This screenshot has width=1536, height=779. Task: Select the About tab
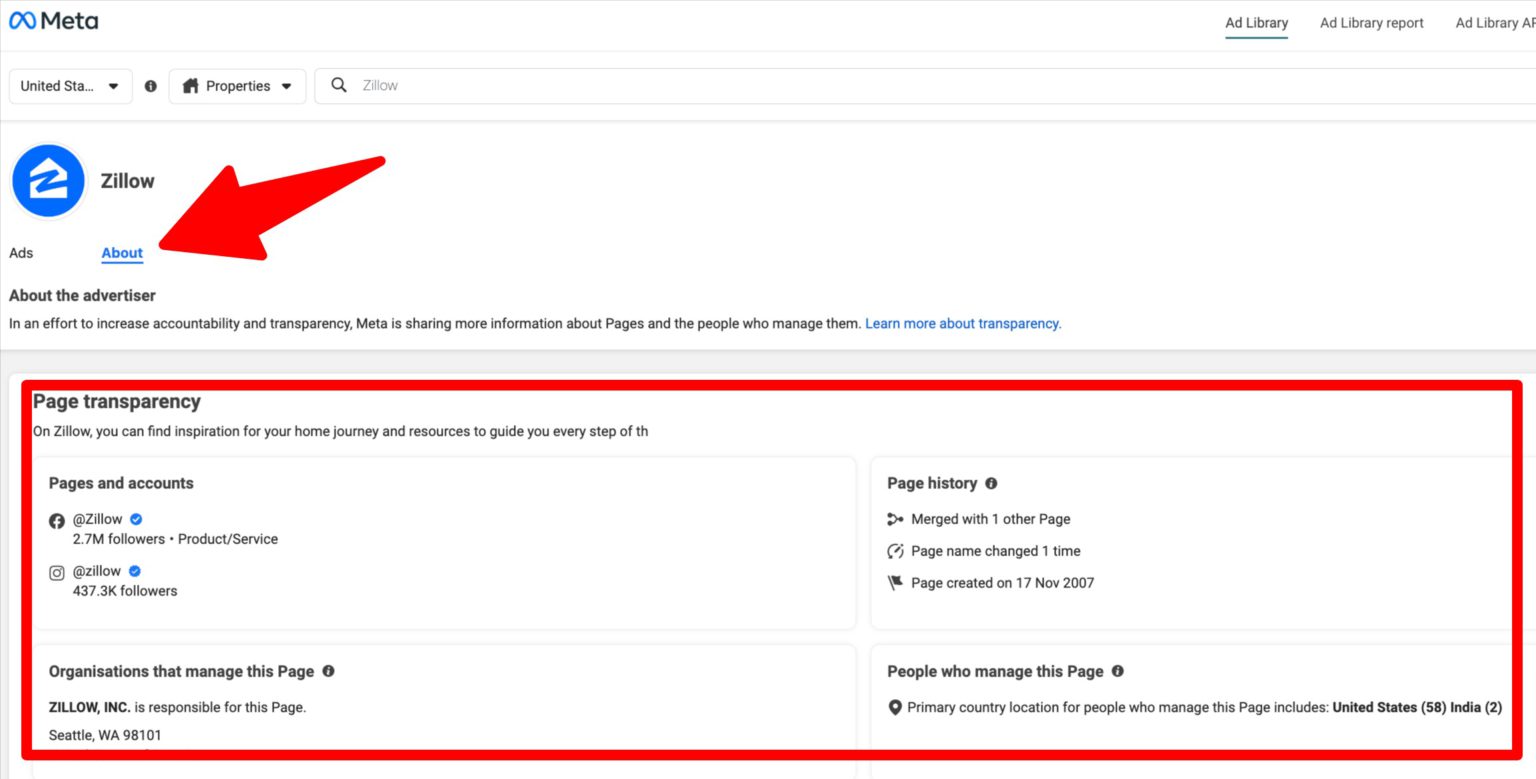tap(121, 253)
